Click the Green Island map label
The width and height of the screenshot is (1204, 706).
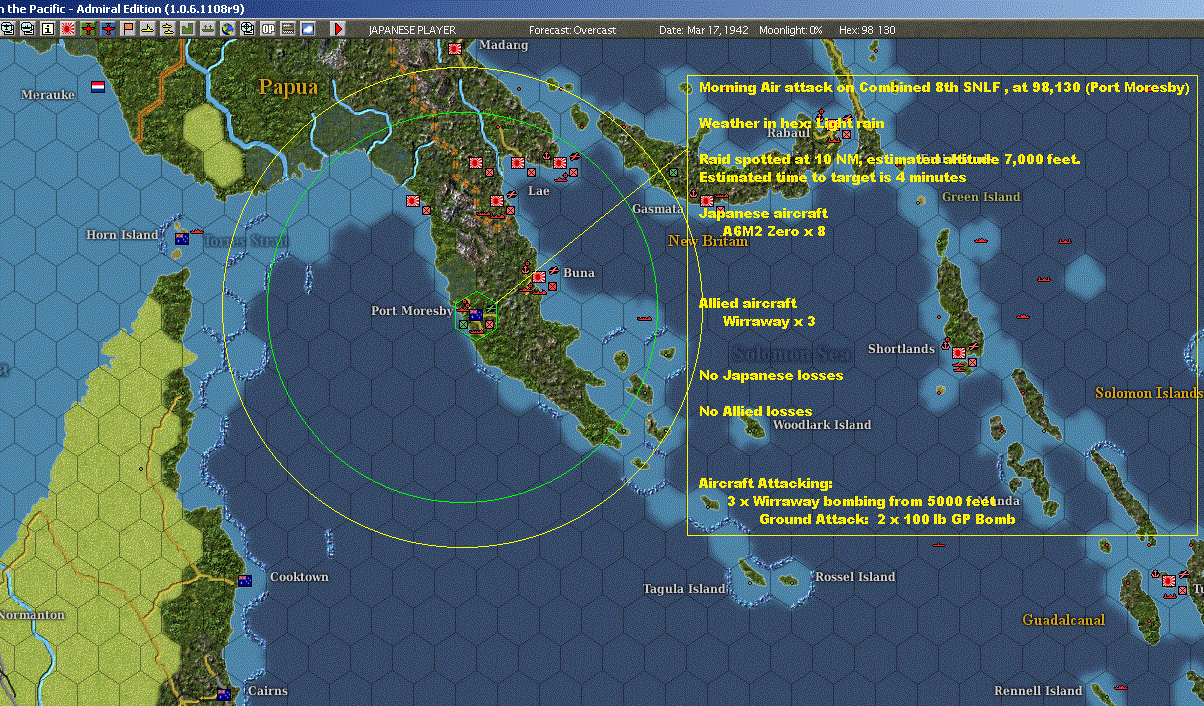(981, 197)
